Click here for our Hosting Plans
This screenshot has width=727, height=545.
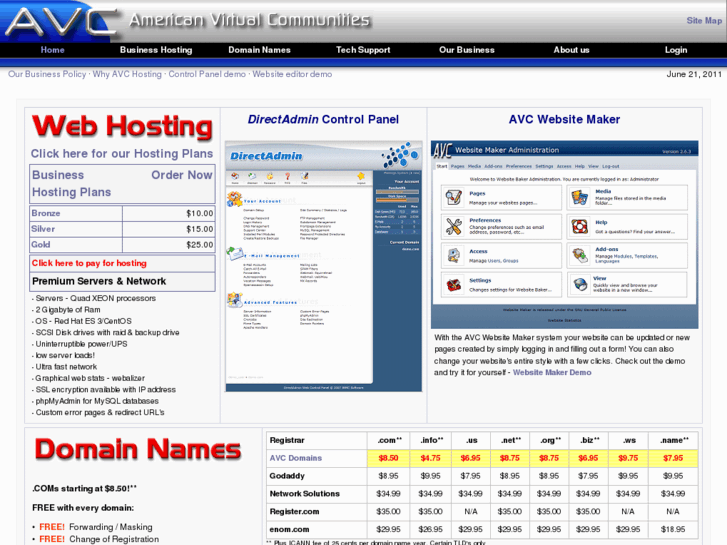[122, 154]
